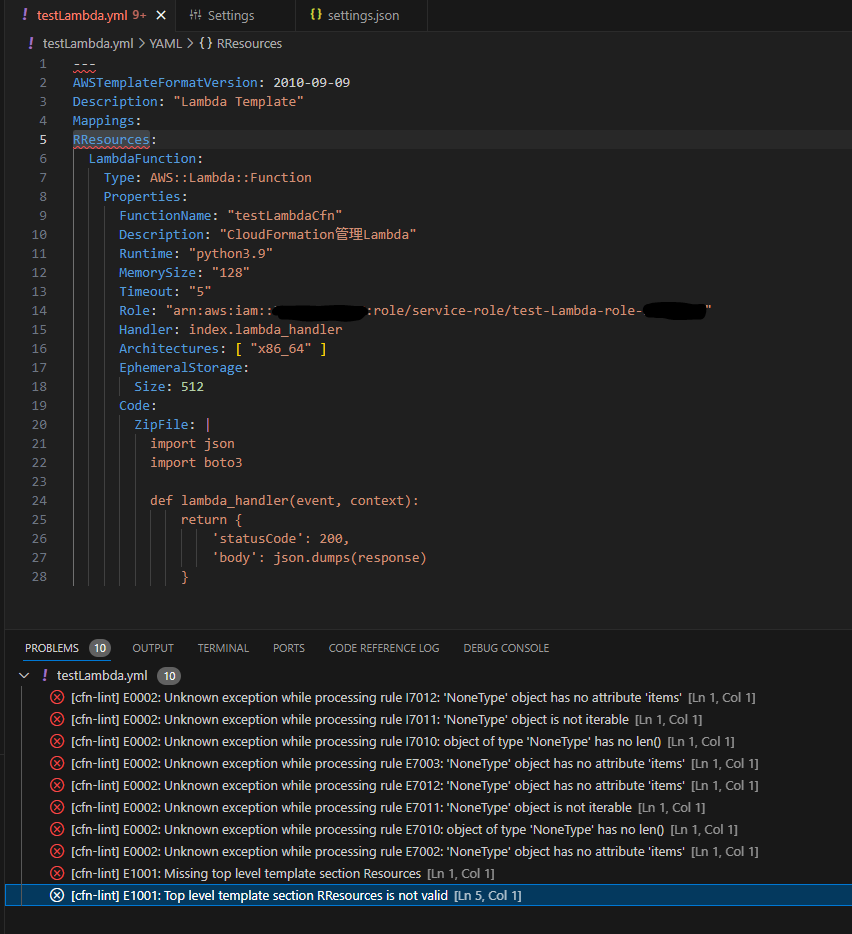
Task: Click the "python3.9" Runtime value
Action: (x=231, y=254)
